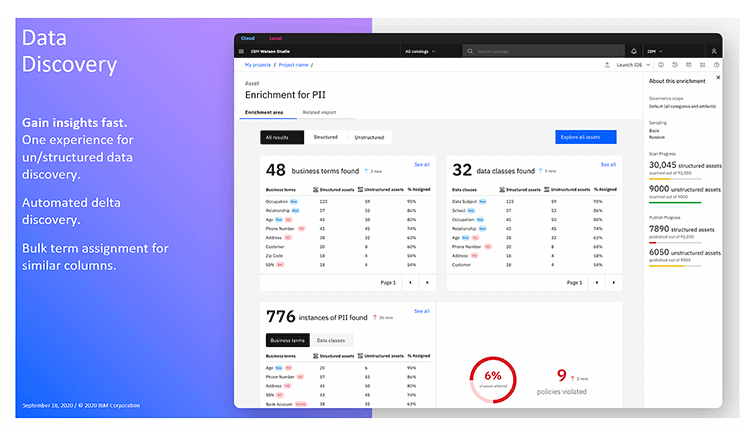Select the All results filter
744x429 pixels.
pyautogui.click(x=282, y=137)
